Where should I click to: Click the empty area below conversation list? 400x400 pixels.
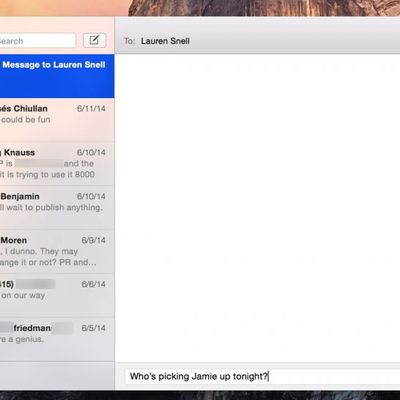57,376
